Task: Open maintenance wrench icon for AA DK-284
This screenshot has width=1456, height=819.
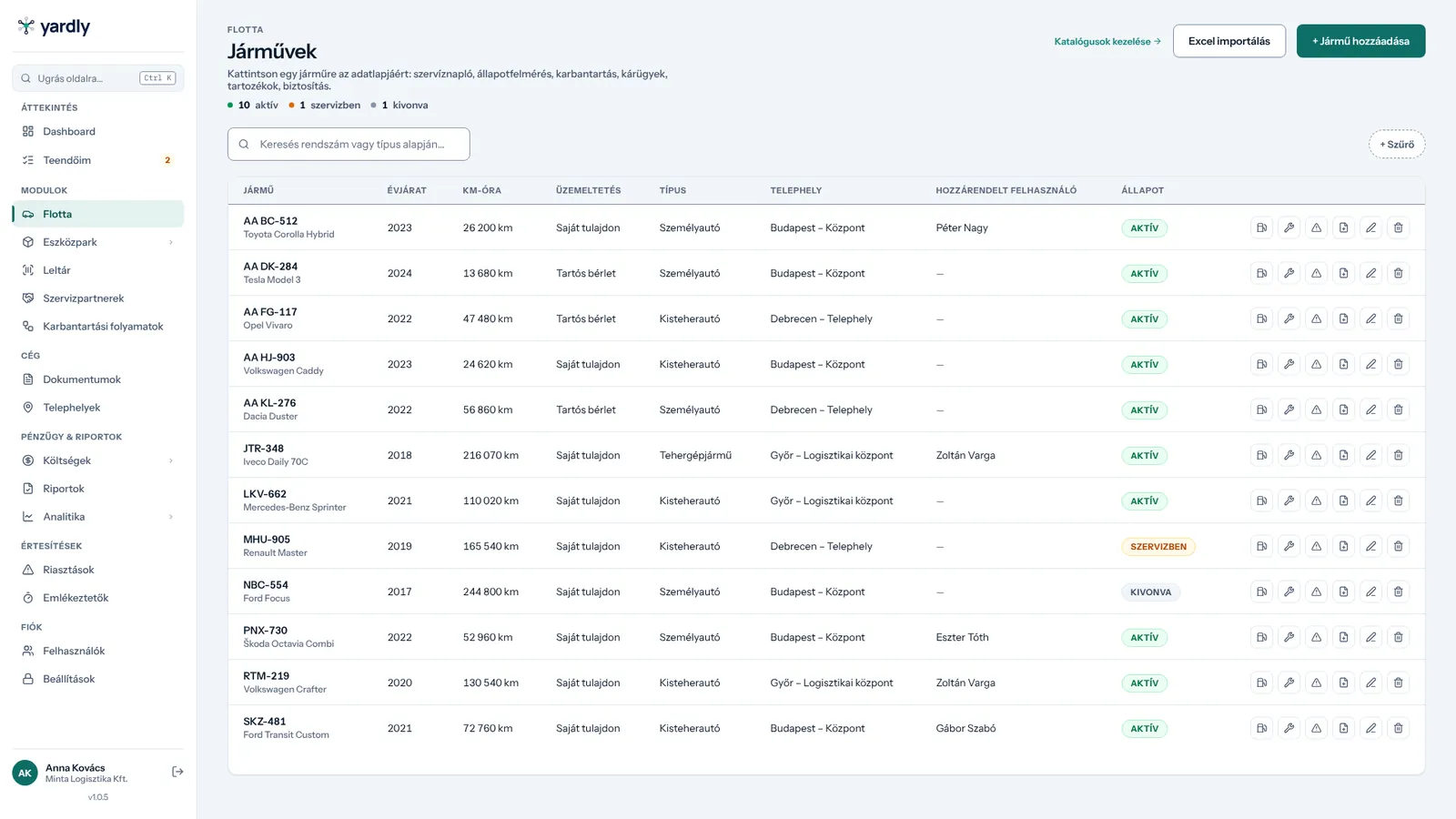Action: pos(1289,273)
